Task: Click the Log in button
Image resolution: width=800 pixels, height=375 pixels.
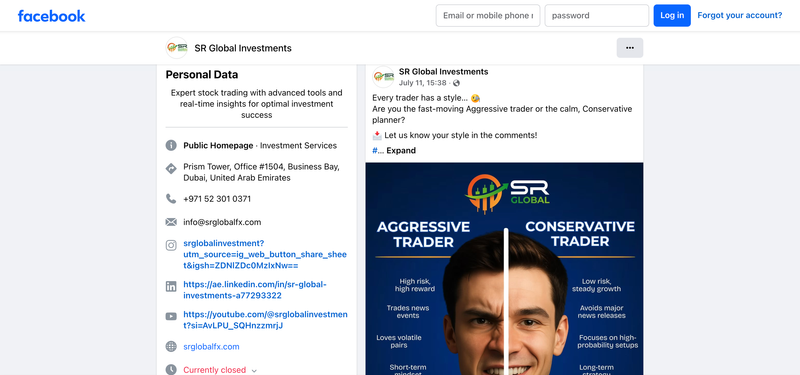Action: (x=672, y=15)
